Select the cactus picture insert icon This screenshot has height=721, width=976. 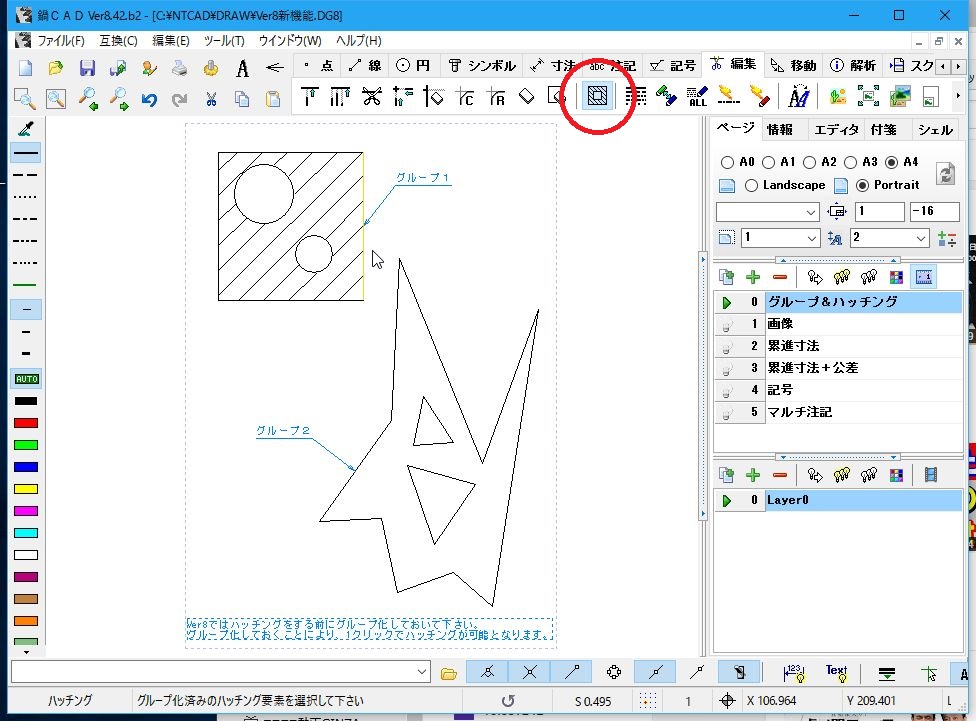click(x=838, y=97)
